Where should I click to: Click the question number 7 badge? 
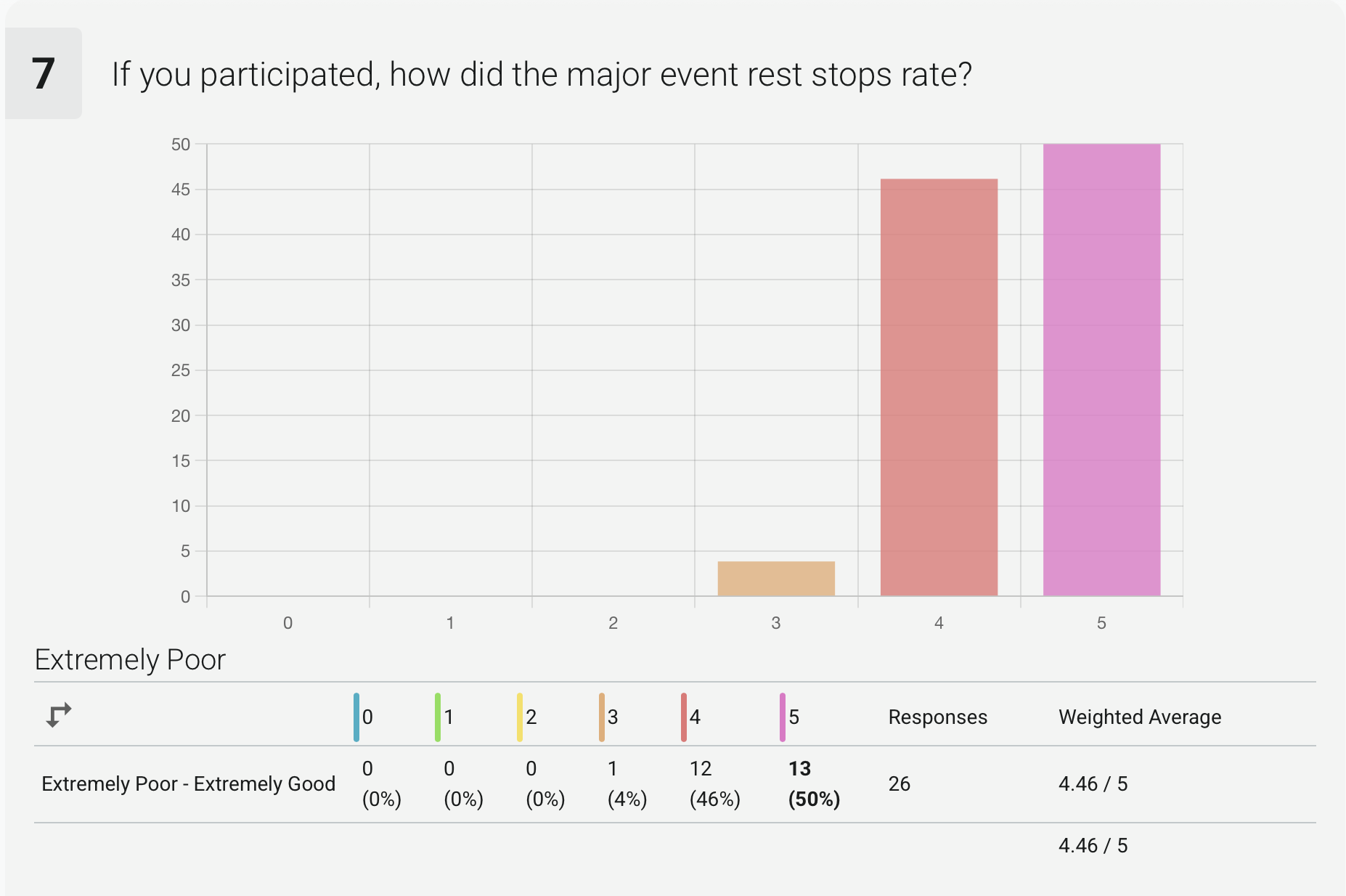pyautogui.click(x=44, y=73)
